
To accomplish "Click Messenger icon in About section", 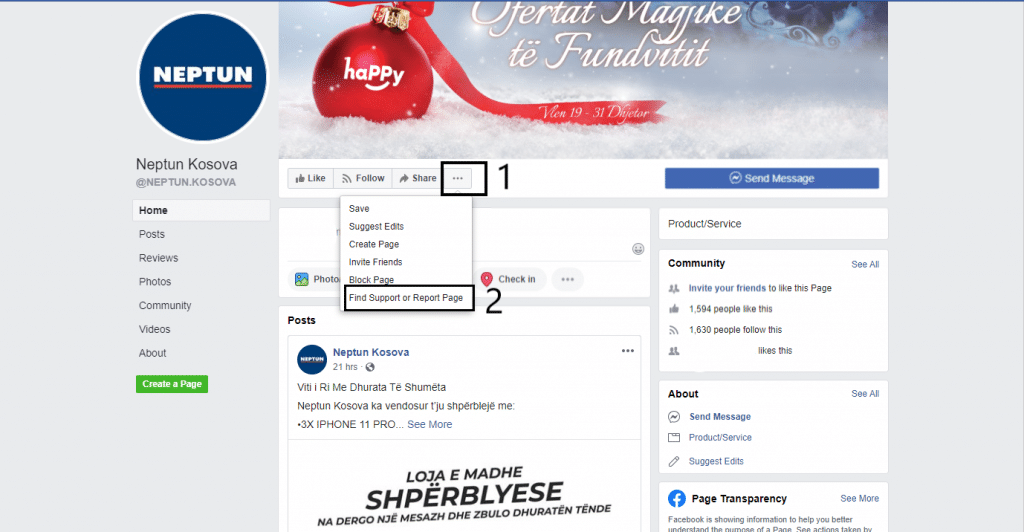I will [674, 416].
